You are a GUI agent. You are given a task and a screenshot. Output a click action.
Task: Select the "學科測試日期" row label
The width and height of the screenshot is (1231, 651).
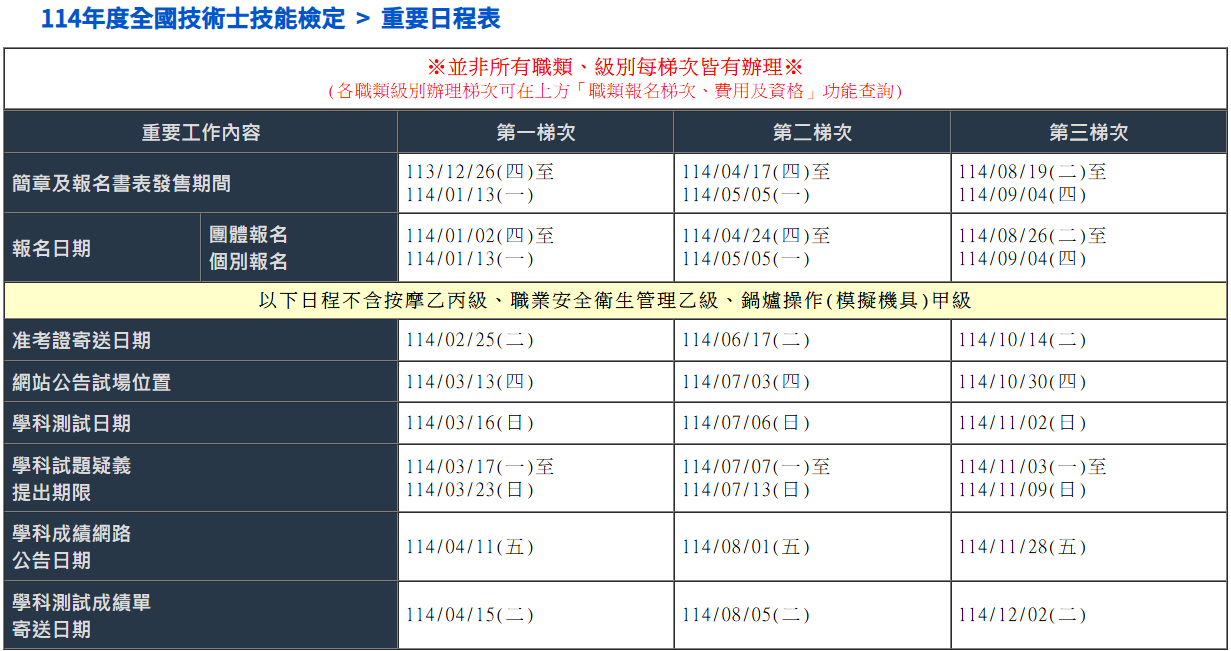(x=71, y=423)
